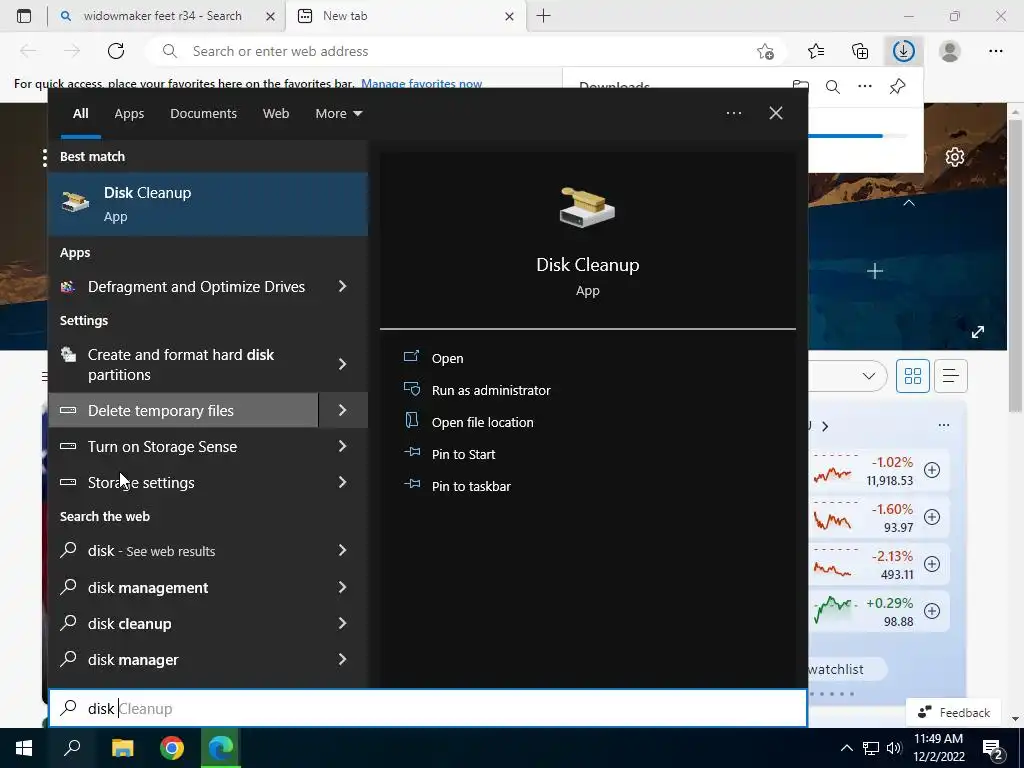Open Edge Downloads toolbar button
The height and width of the screenshot is (768, 1024).
tap(904, 51)
